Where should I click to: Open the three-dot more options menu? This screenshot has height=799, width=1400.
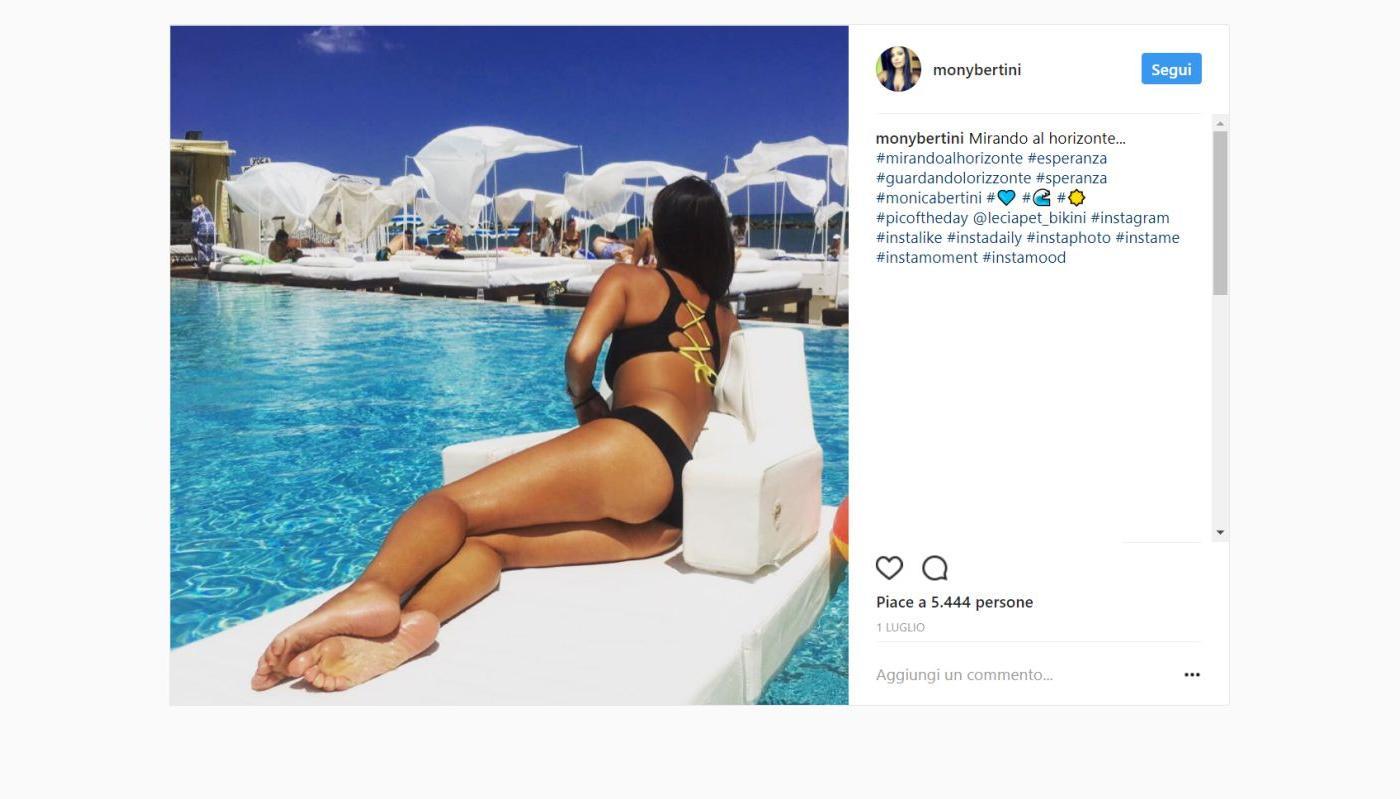pyautogui.click(x=1192, y=675)
